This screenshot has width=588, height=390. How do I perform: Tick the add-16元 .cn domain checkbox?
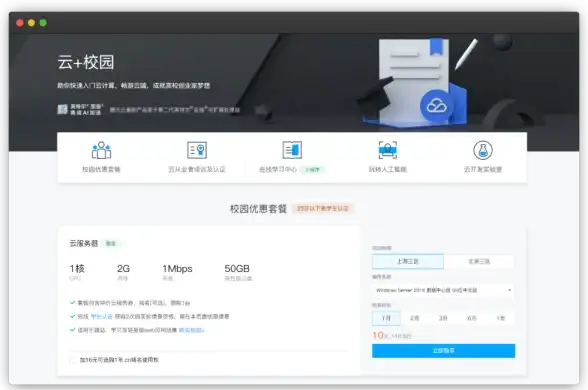point(73,360)
